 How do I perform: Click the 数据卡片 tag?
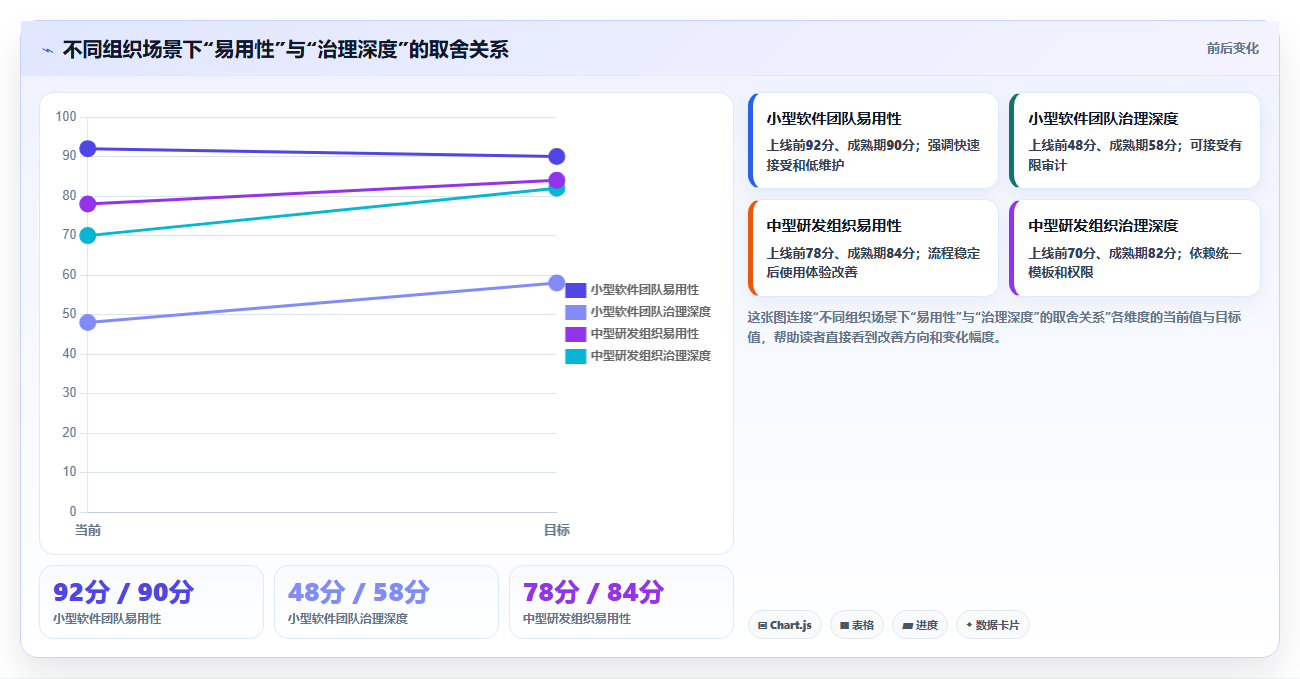[993, 625]
